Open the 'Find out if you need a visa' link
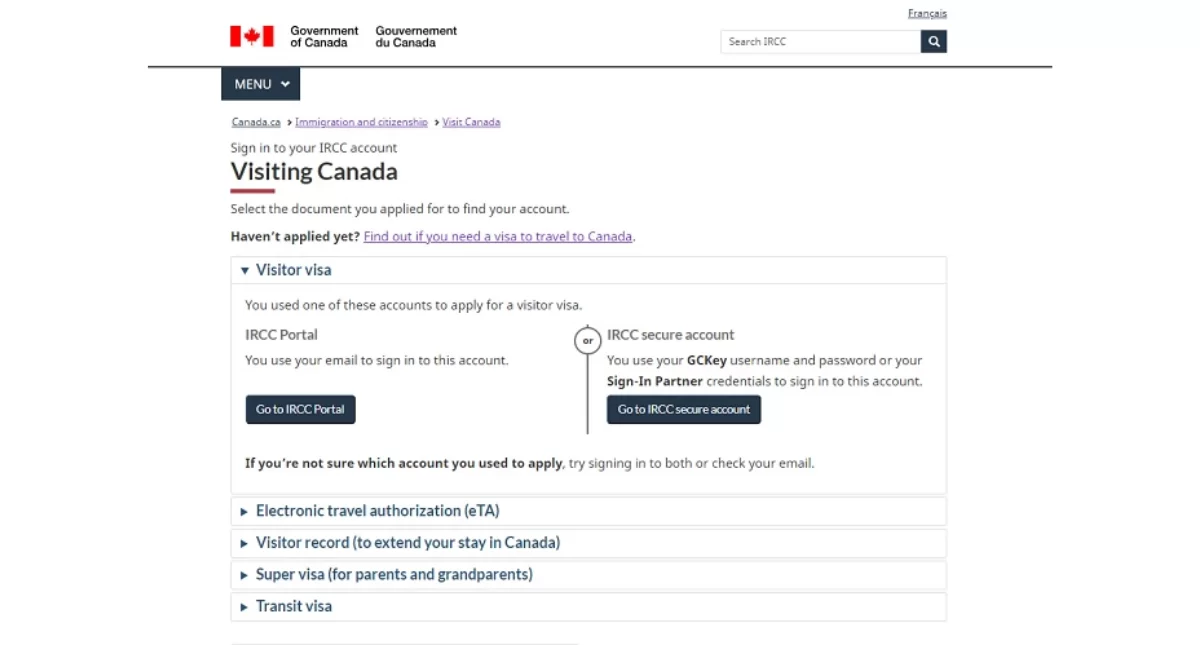Image resolution: width=1200 pixels, height=645 pixels. pyautogui.click(x=497, y=236)
